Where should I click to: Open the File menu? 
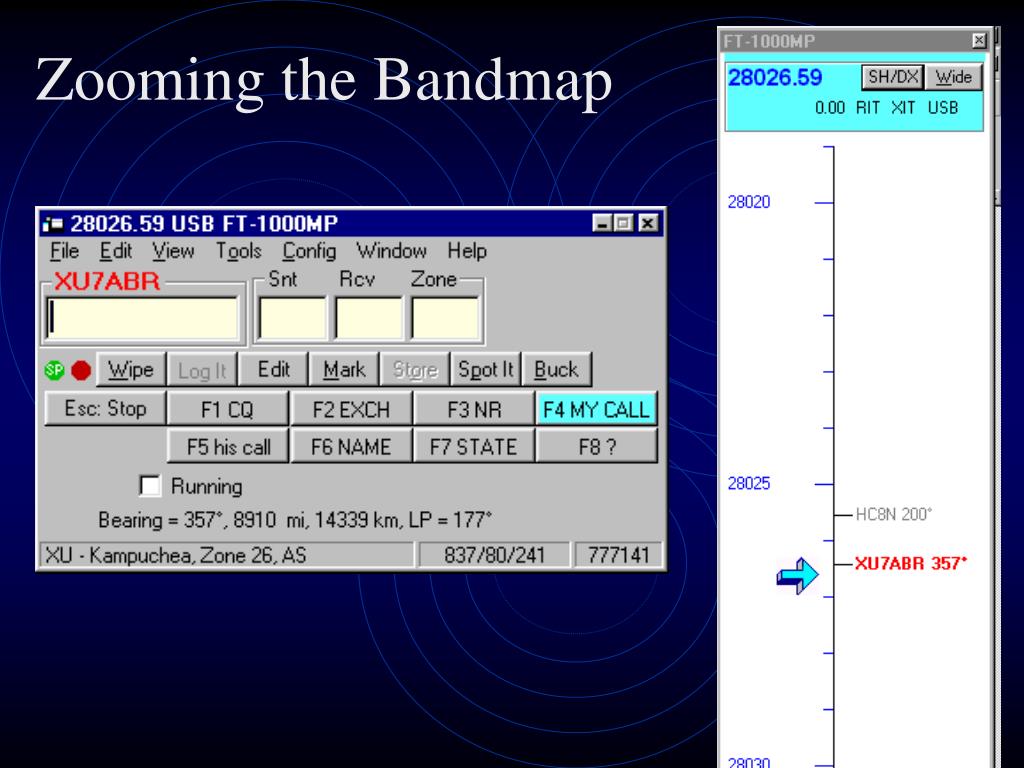(x=64, y=251)
